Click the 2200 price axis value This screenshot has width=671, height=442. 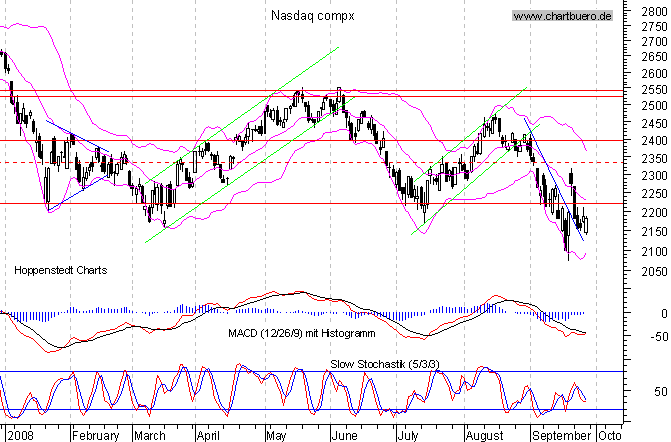click(x=655, y=213)
